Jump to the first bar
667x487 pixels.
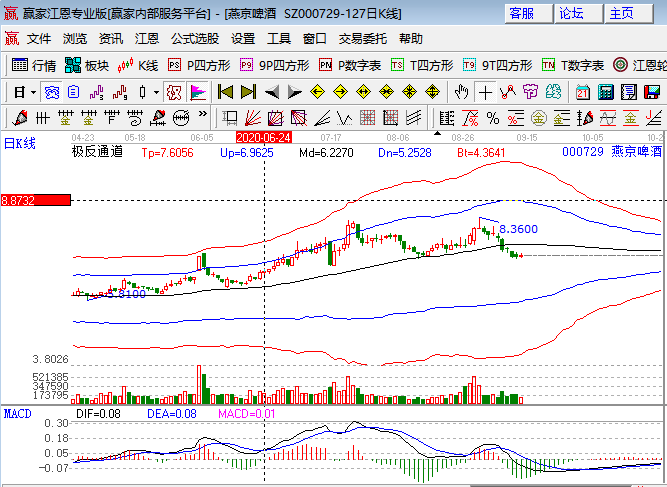pyautogui.click(x=225, y=91)
